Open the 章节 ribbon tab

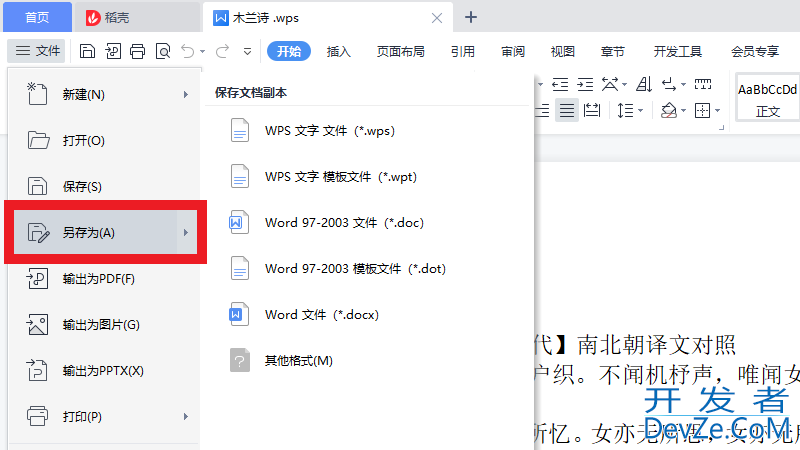point(613,52)
